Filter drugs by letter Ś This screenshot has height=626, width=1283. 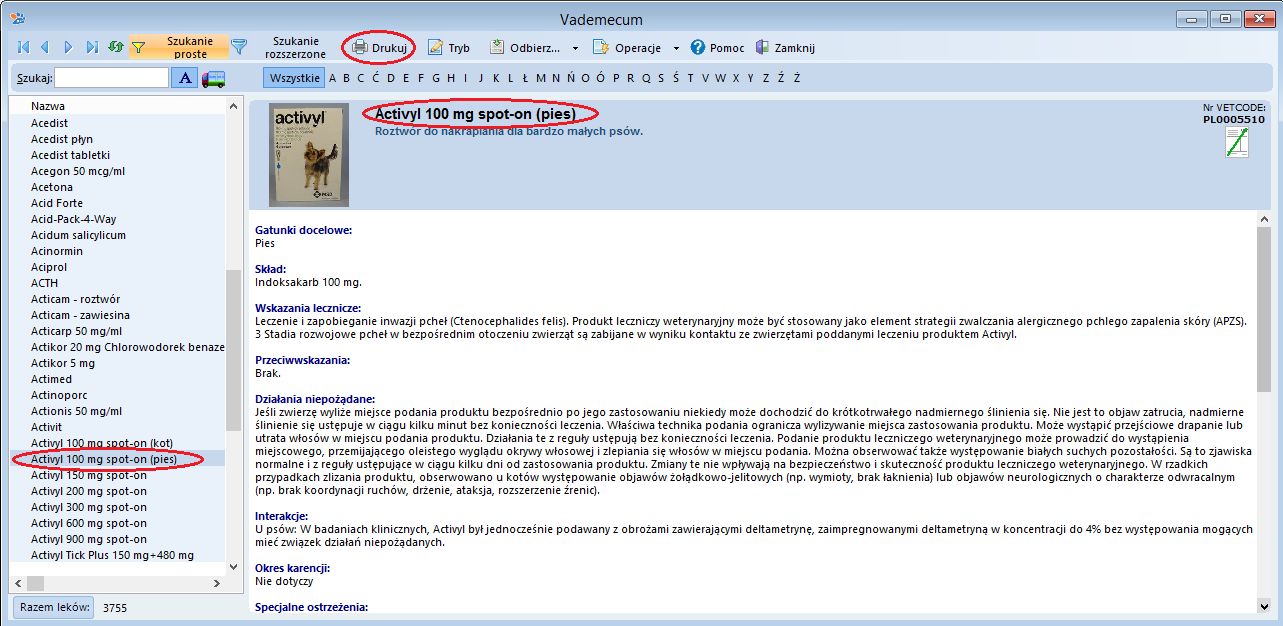[676, 78]
